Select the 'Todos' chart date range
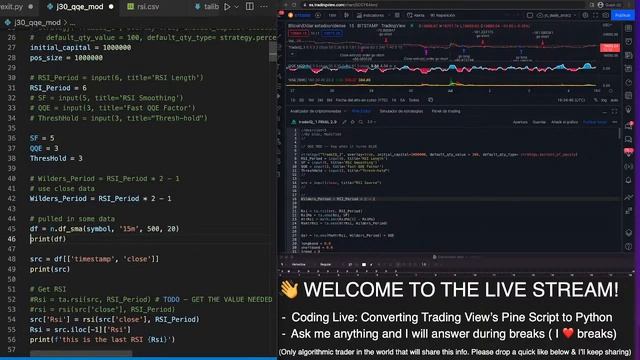 coord(414,100)
